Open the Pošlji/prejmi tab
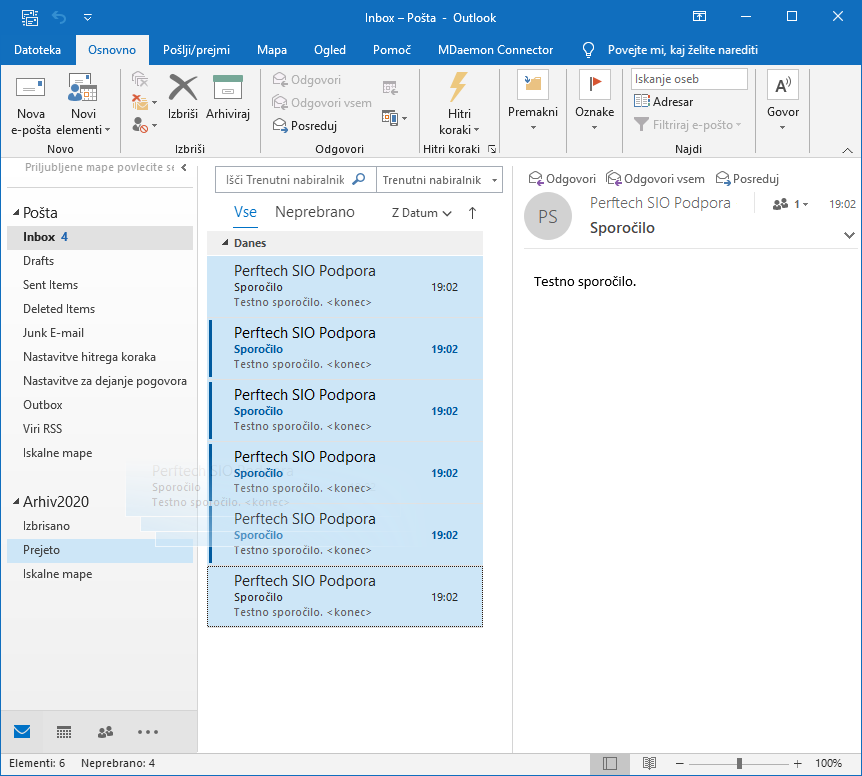 click(196, 50)
